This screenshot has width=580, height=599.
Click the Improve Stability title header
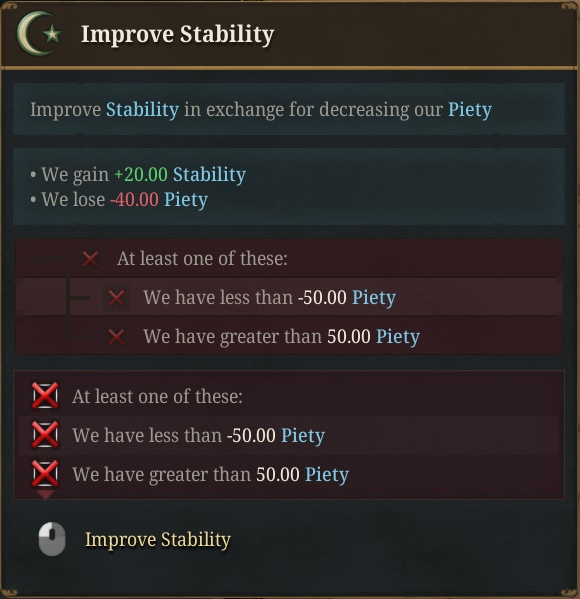[x=178, y=34]
